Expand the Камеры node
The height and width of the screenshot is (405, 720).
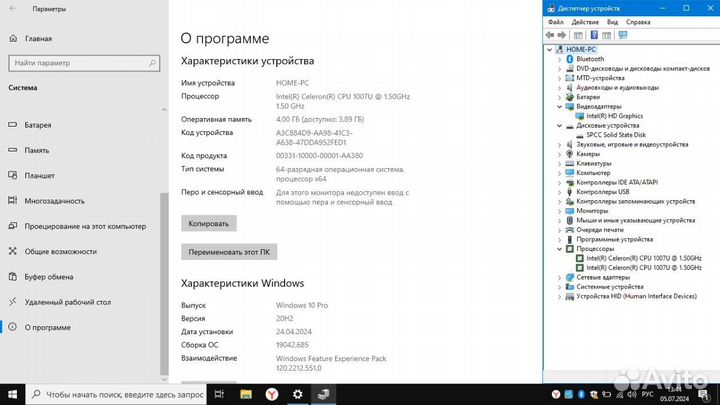559,154
